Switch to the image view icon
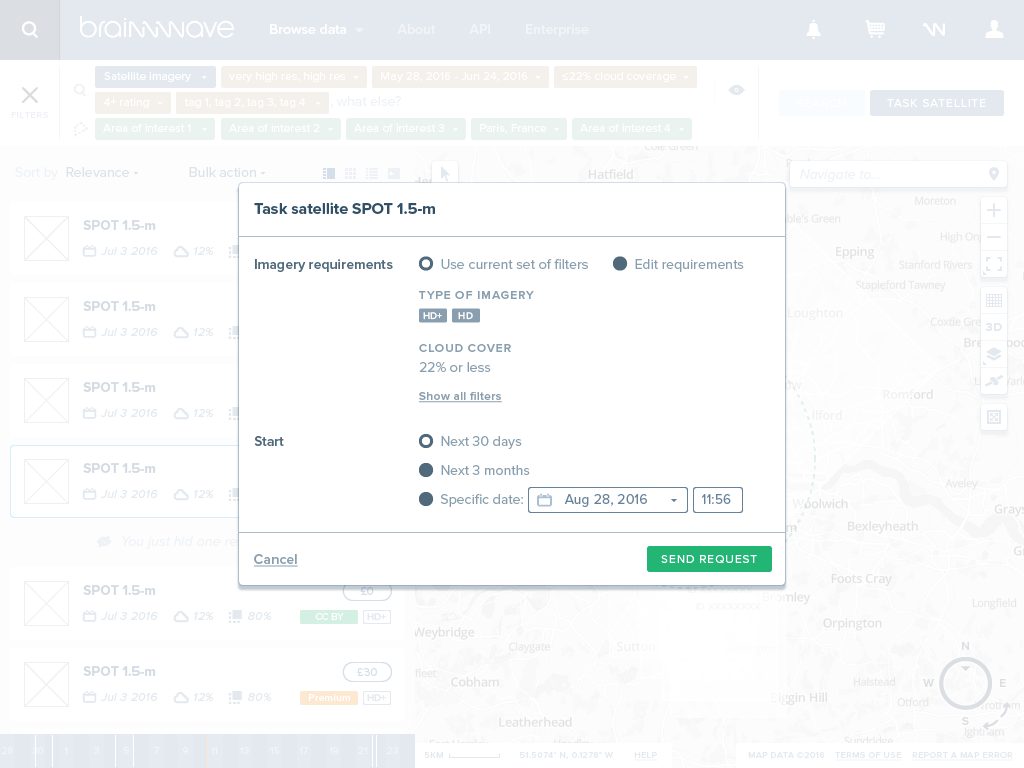 [394, 173]
